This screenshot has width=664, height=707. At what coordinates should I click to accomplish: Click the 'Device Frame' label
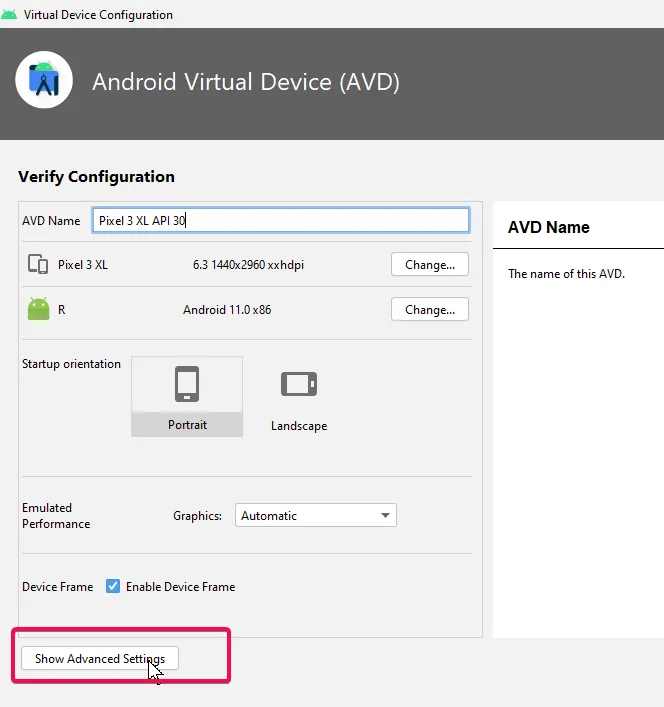click(58, 587)
